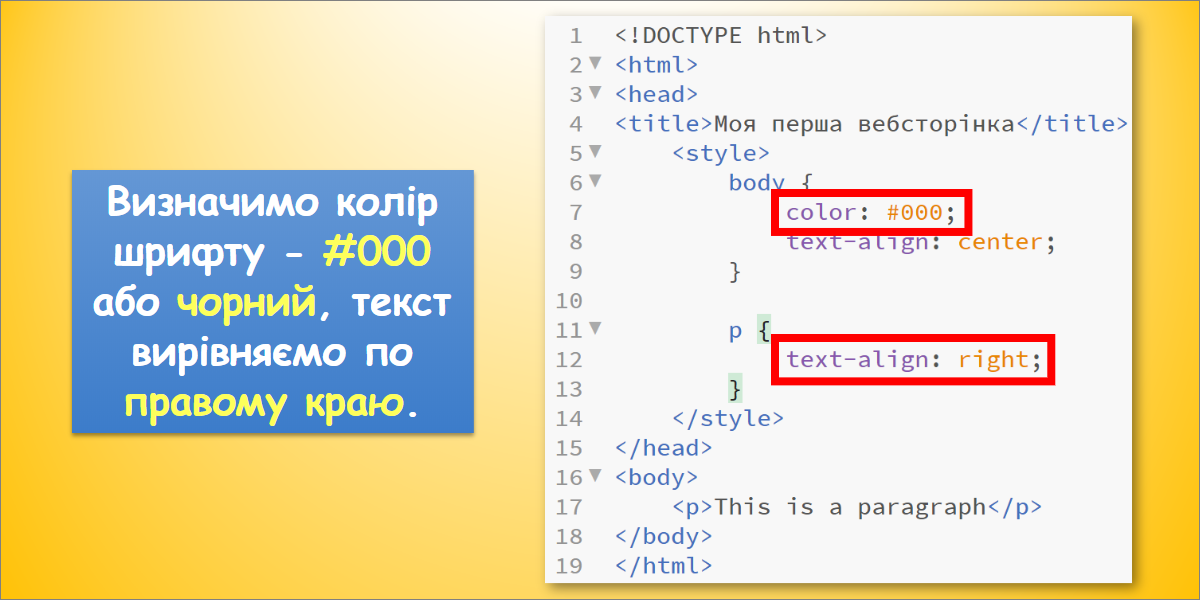1200x600 pixels.
Task: Click the closing brace on line 13
Action: pos(736,388)
